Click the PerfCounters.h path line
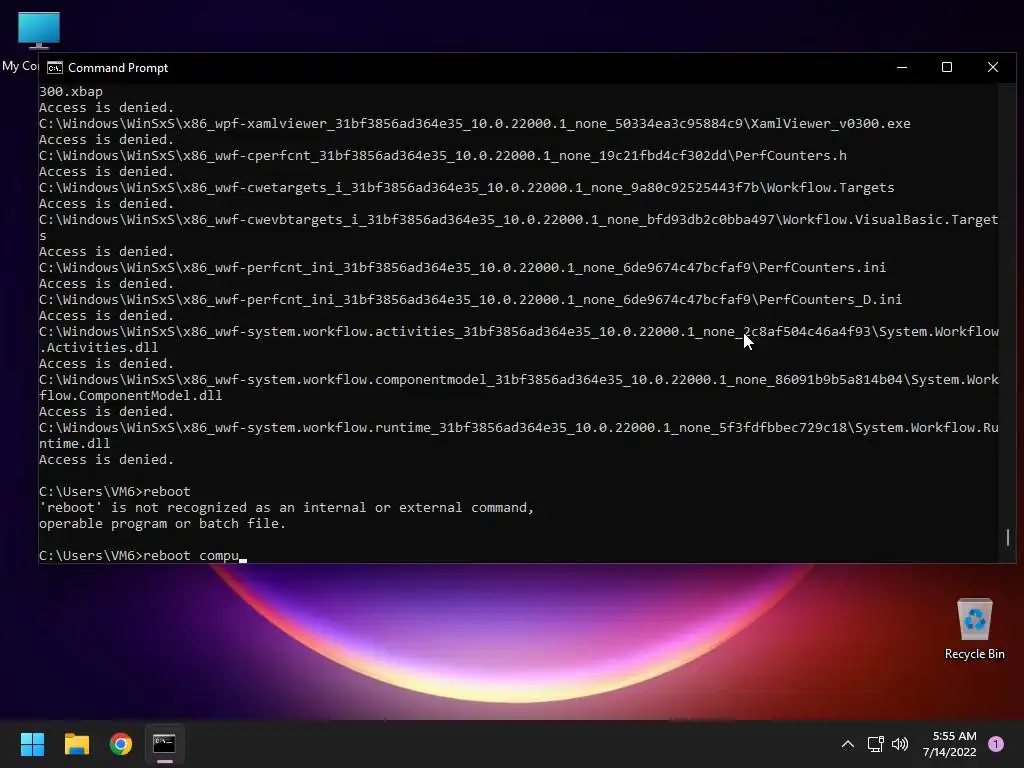This screenshot has width=1024, height=768. click(x=443, y=155)
